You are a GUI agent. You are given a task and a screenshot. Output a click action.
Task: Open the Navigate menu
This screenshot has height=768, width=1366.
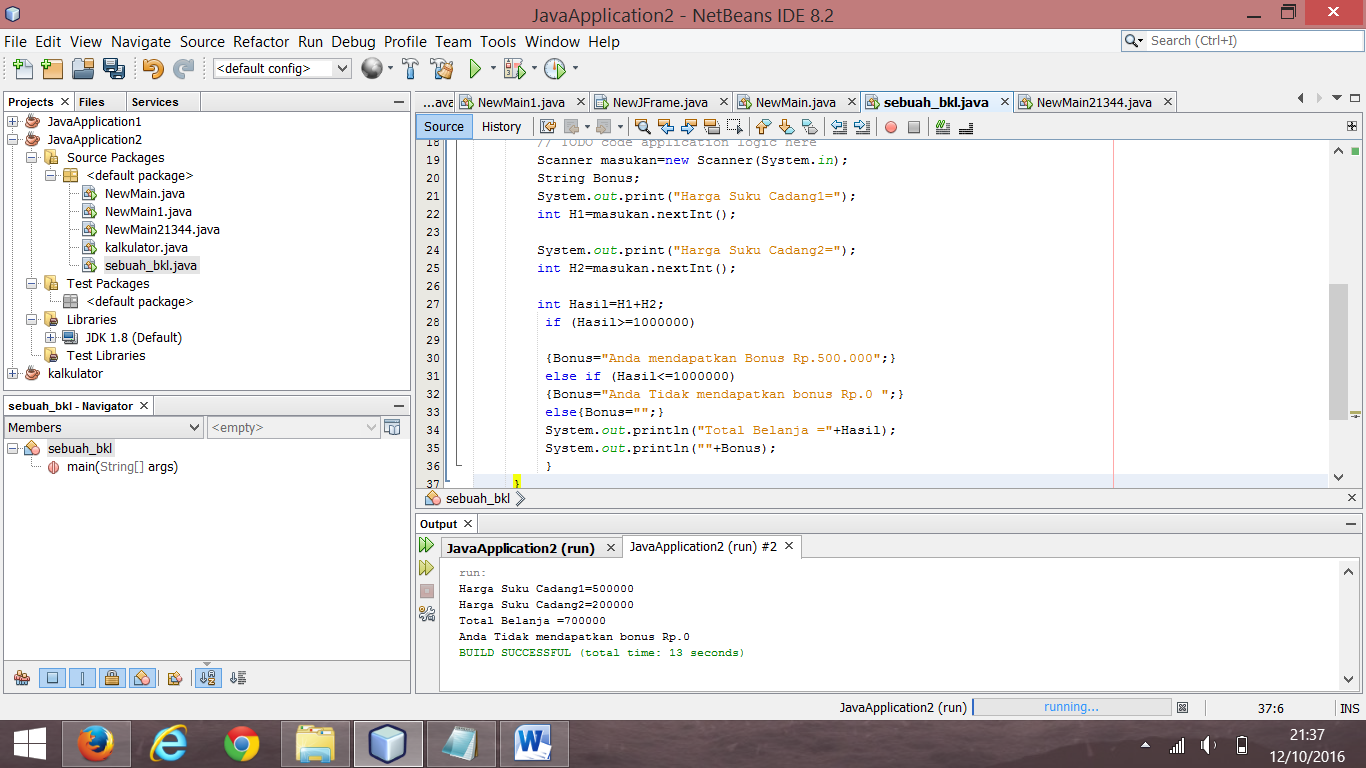(141, 42)
